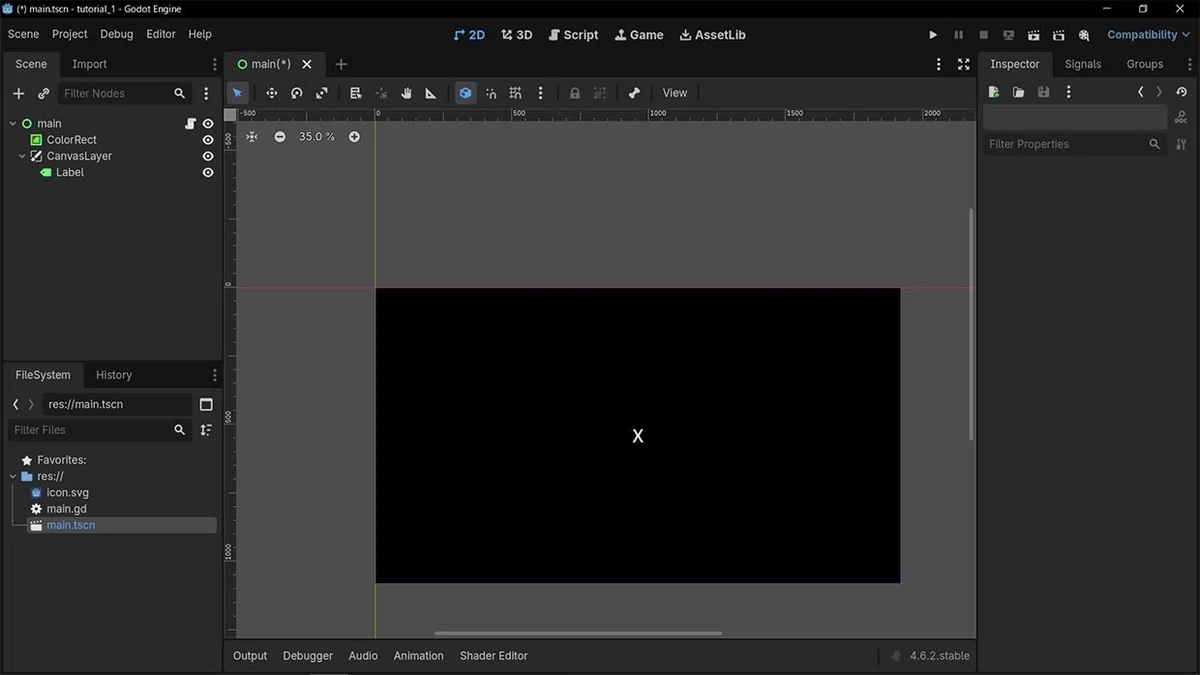Create a new resource in Inspector

click(993, 92)
